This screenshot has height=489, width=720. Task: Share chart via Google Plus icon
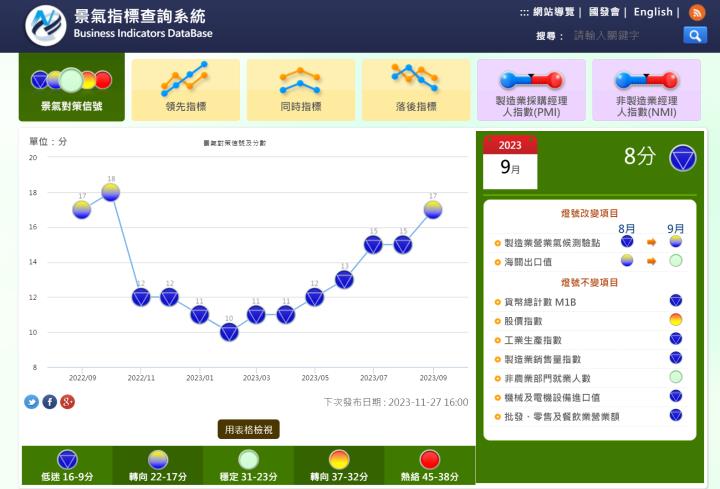pyautogui.click(x=68, y=402)
